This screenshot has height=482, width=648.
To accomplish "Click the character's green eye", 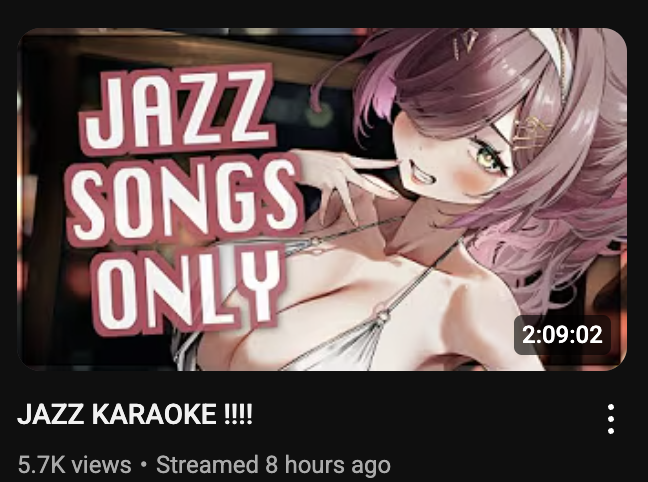I will pyautogui.click(x=488, y=157).
